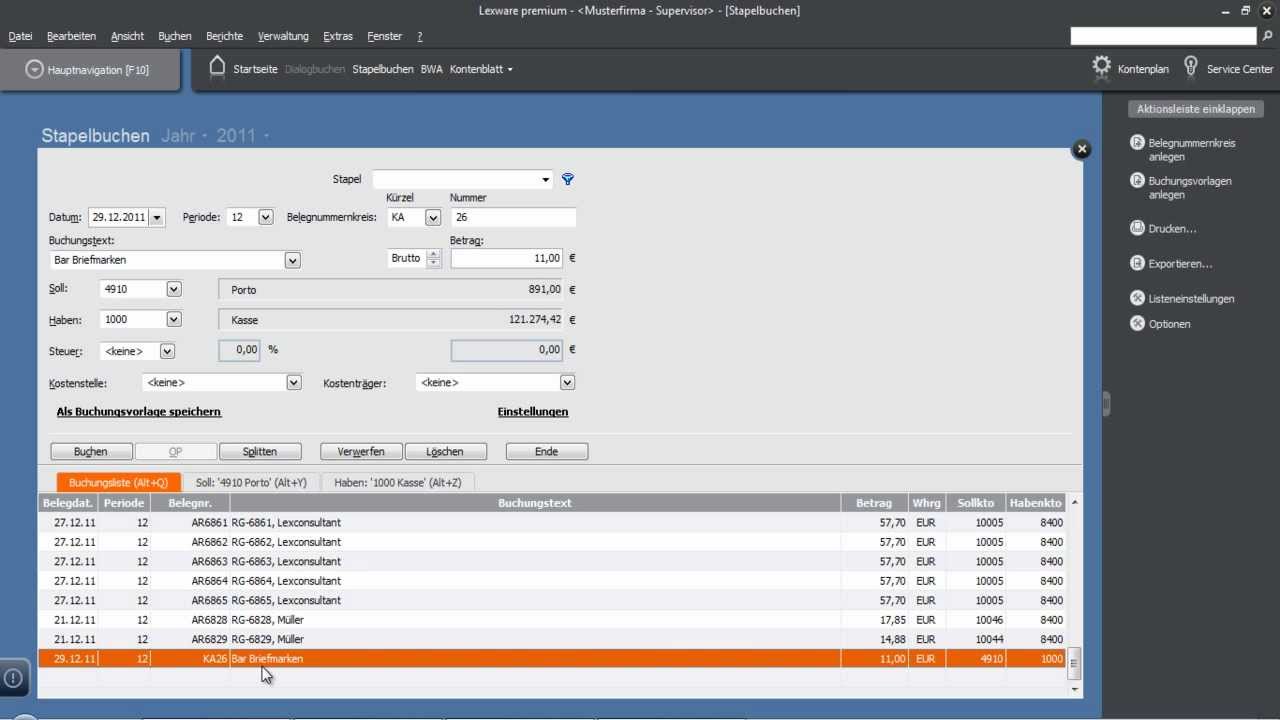Click the Exportieren icon
The width and height of the screenshot is (1280, 720).
pyautogui.click(x=1137, y=263)
